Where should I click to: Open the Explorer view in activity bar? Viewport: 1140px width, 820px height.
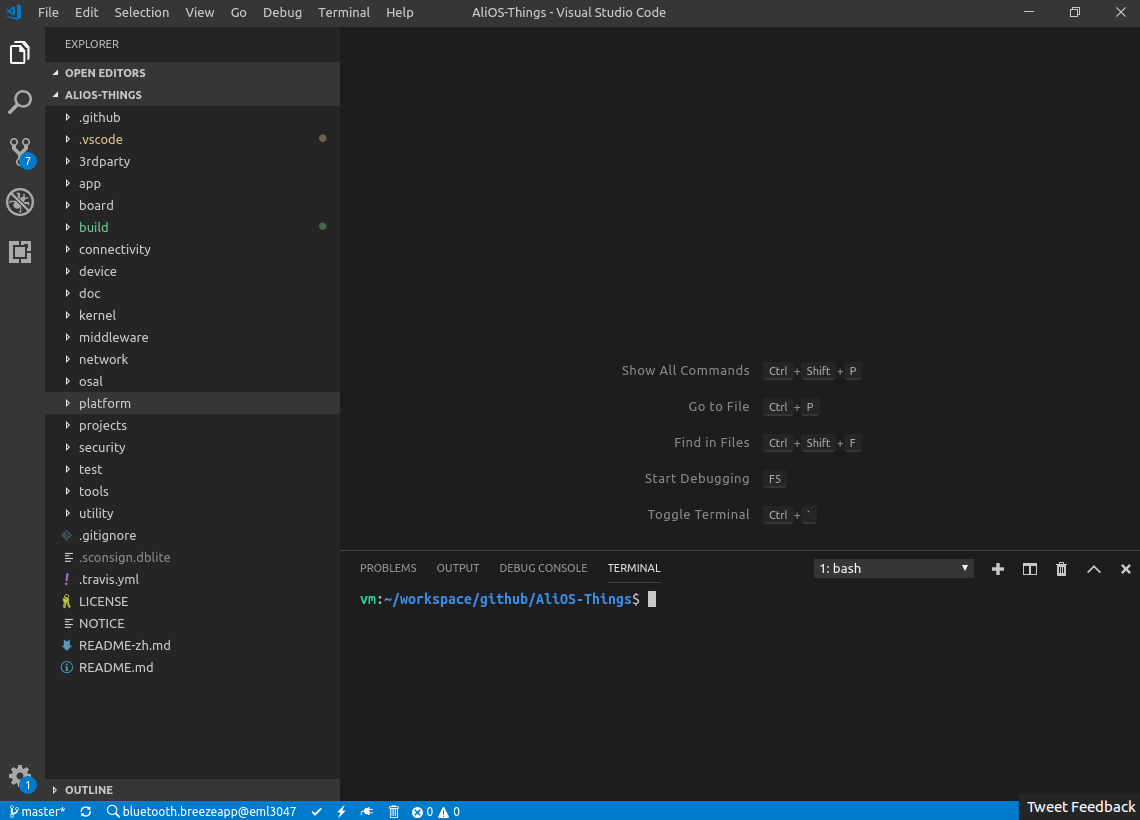pyautogui.click(x=20, y=52)
